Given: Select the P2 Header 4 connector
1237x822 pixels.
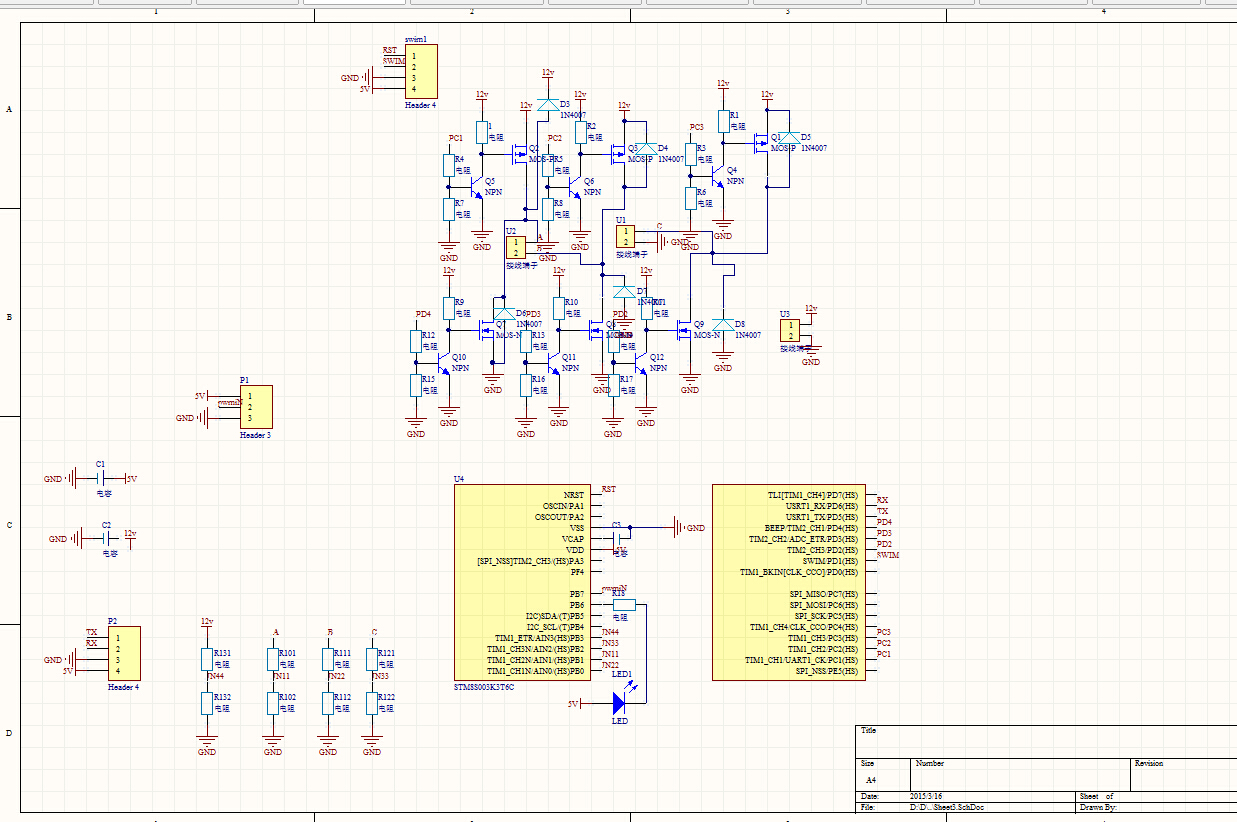Looking at the screenshot, I should [124, 653].
